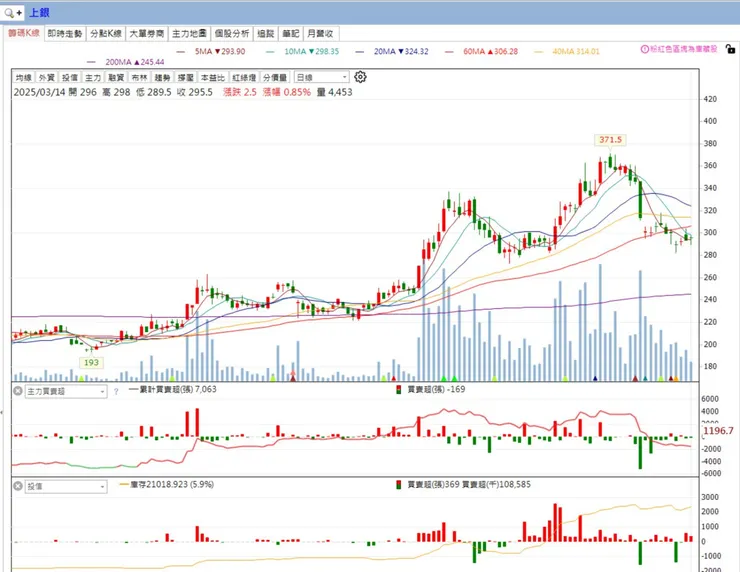Toggle the 均線 moving average overlay

(x=24, y=77)
